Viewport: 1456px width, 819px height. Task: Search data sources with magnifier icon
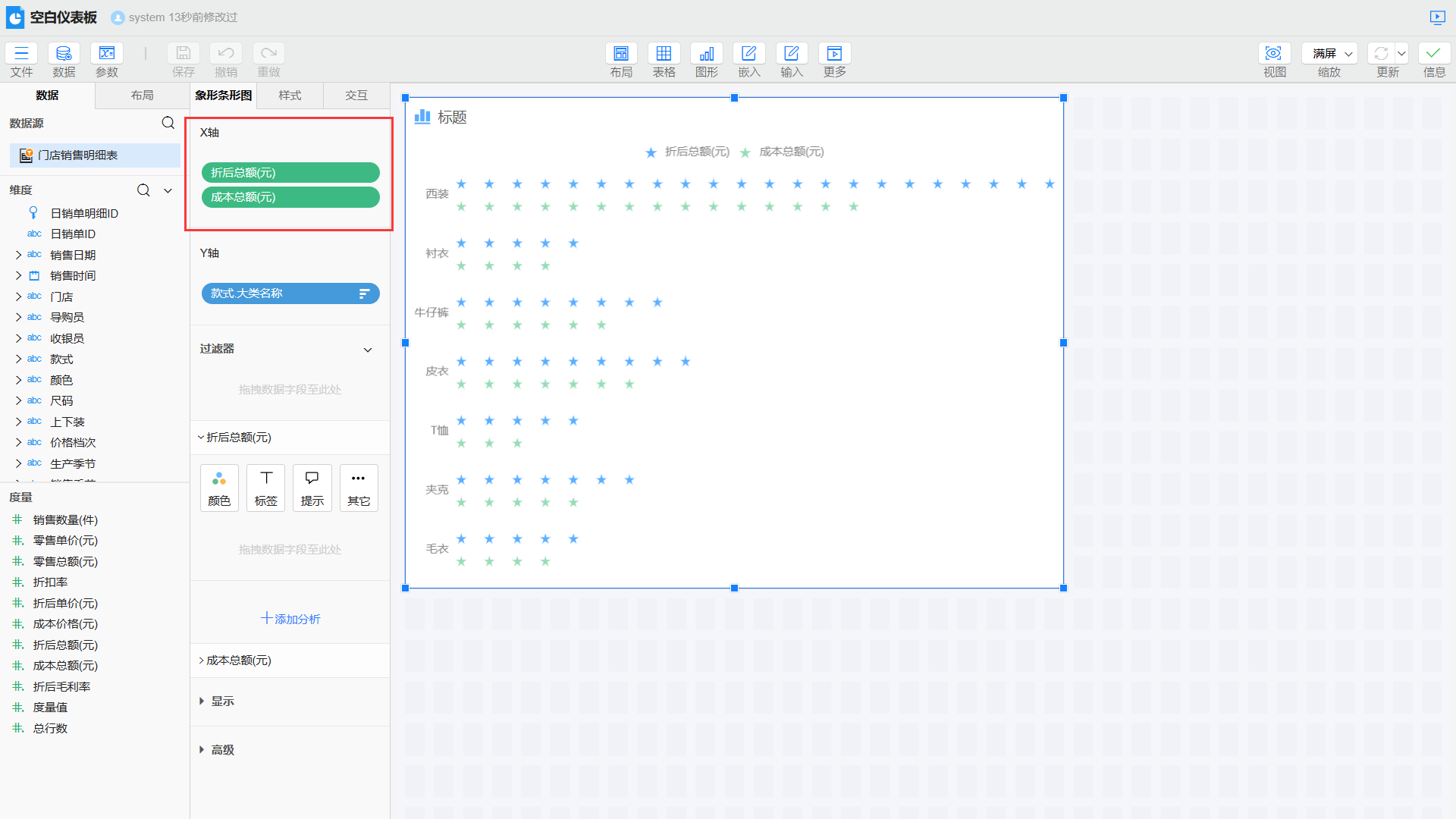point(168,123)
